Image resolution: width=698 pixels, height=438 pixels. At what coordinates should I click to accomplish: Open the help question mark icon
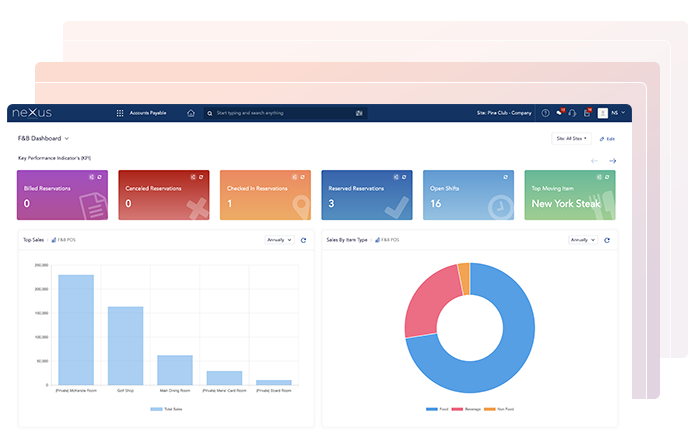(x=545, y=113)
